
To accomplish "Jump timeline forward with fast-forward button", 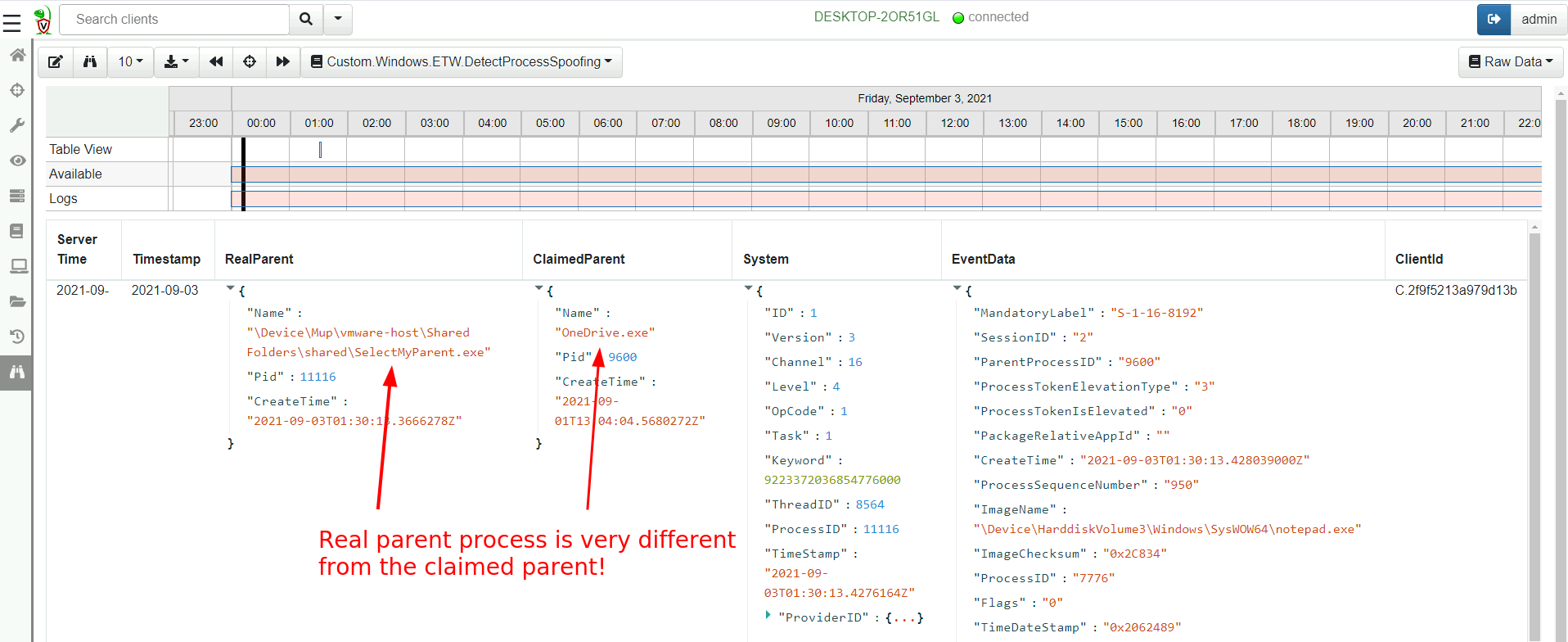I will pos(282,62).
